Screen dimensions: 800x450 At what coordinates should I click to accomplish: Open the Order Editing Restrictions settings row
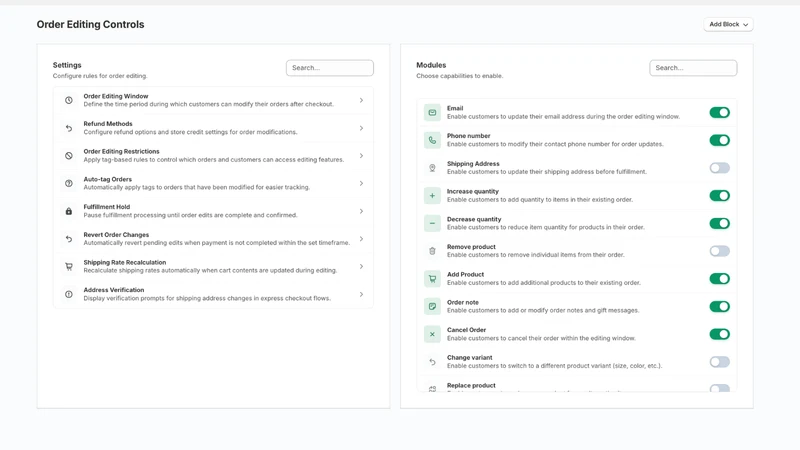click(213, 156)
